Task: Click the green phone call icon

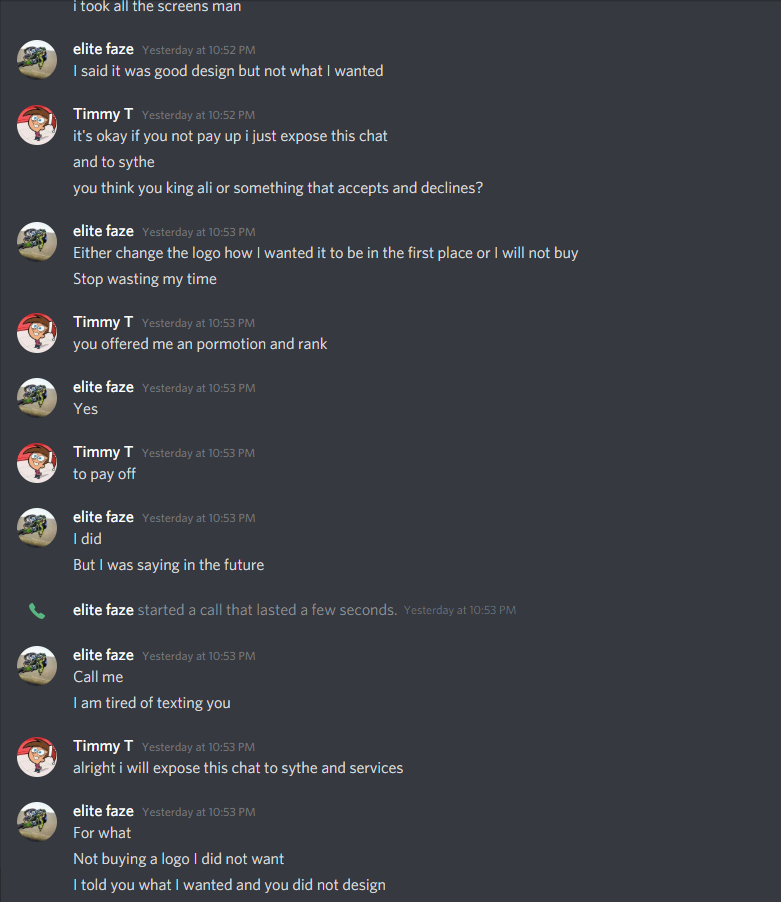Action: click(37, 610)
